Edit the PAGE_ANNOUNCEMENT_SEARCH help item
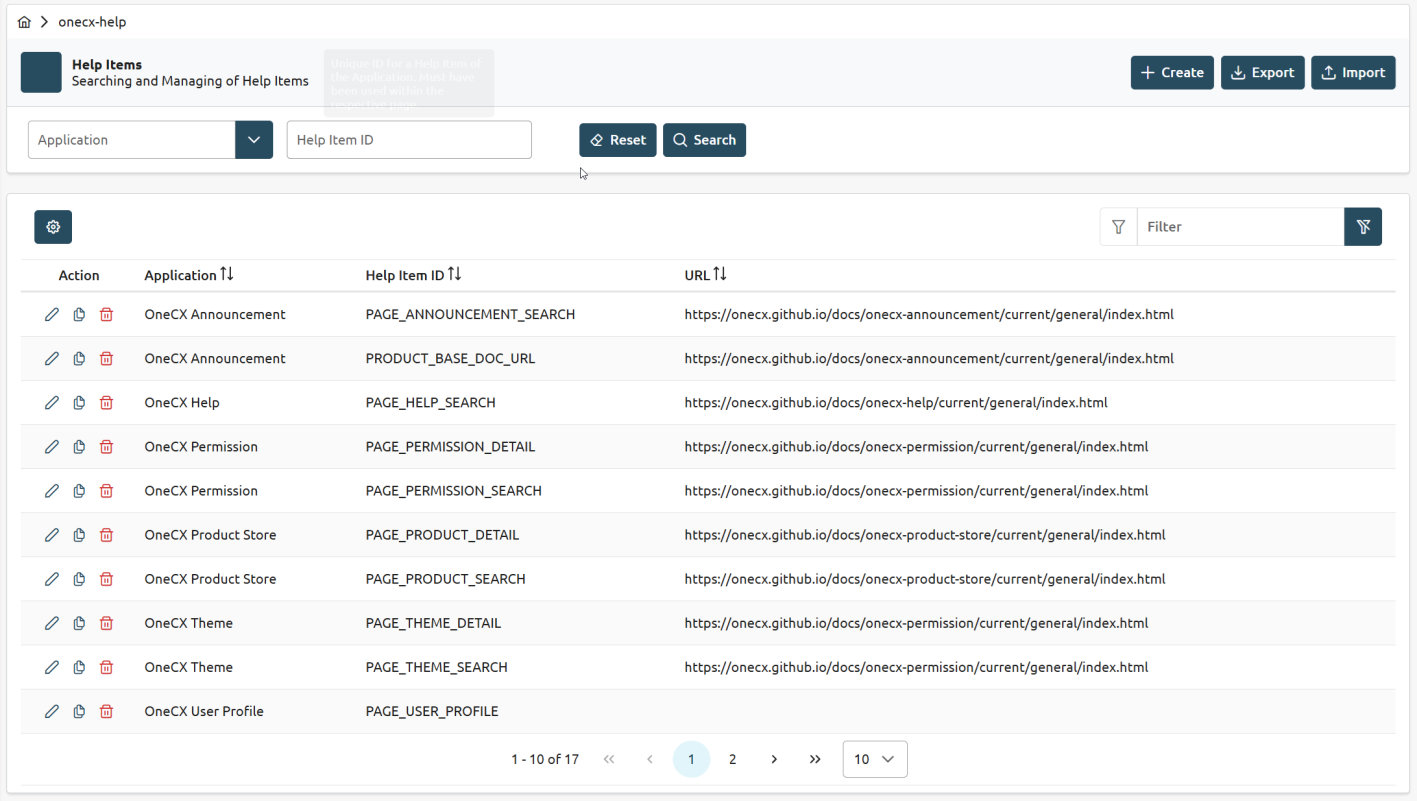Screen dimensions: 1417x801 point(52,315)
